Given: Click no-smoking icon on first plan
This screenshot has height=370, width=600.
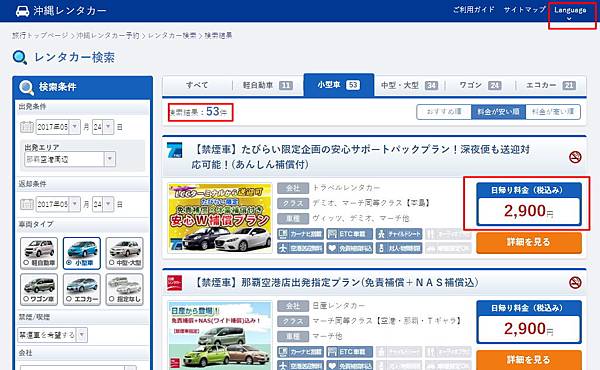Looking at the screenshot, I should pos(575,157).
